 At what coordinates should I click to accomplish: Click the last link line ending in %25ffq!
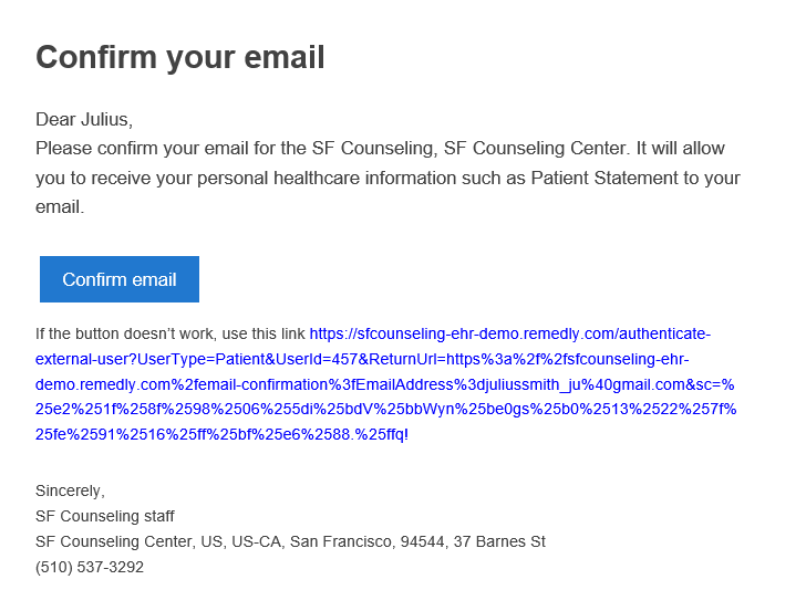[x=222, y=434]
